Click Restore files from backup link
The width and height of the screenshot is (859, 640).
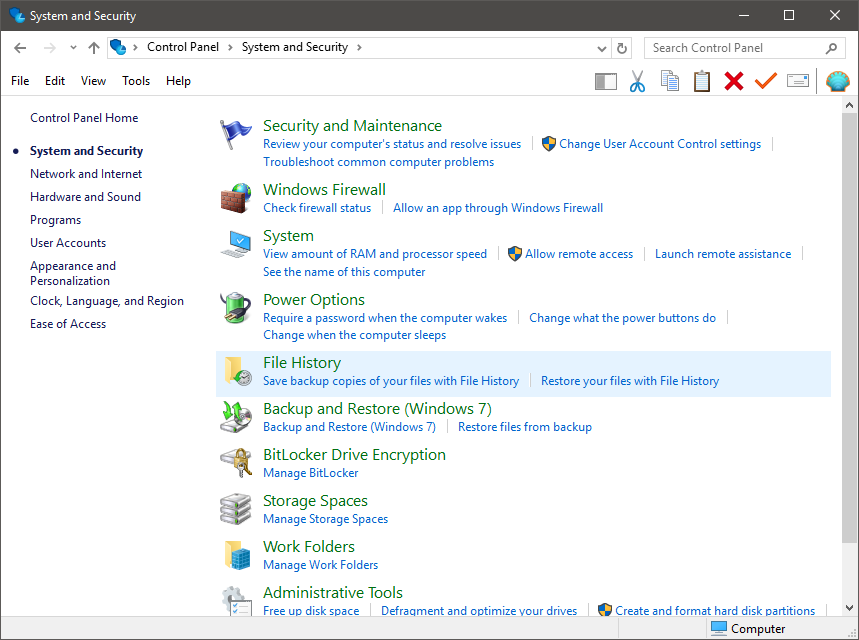(x=525, y=427)
